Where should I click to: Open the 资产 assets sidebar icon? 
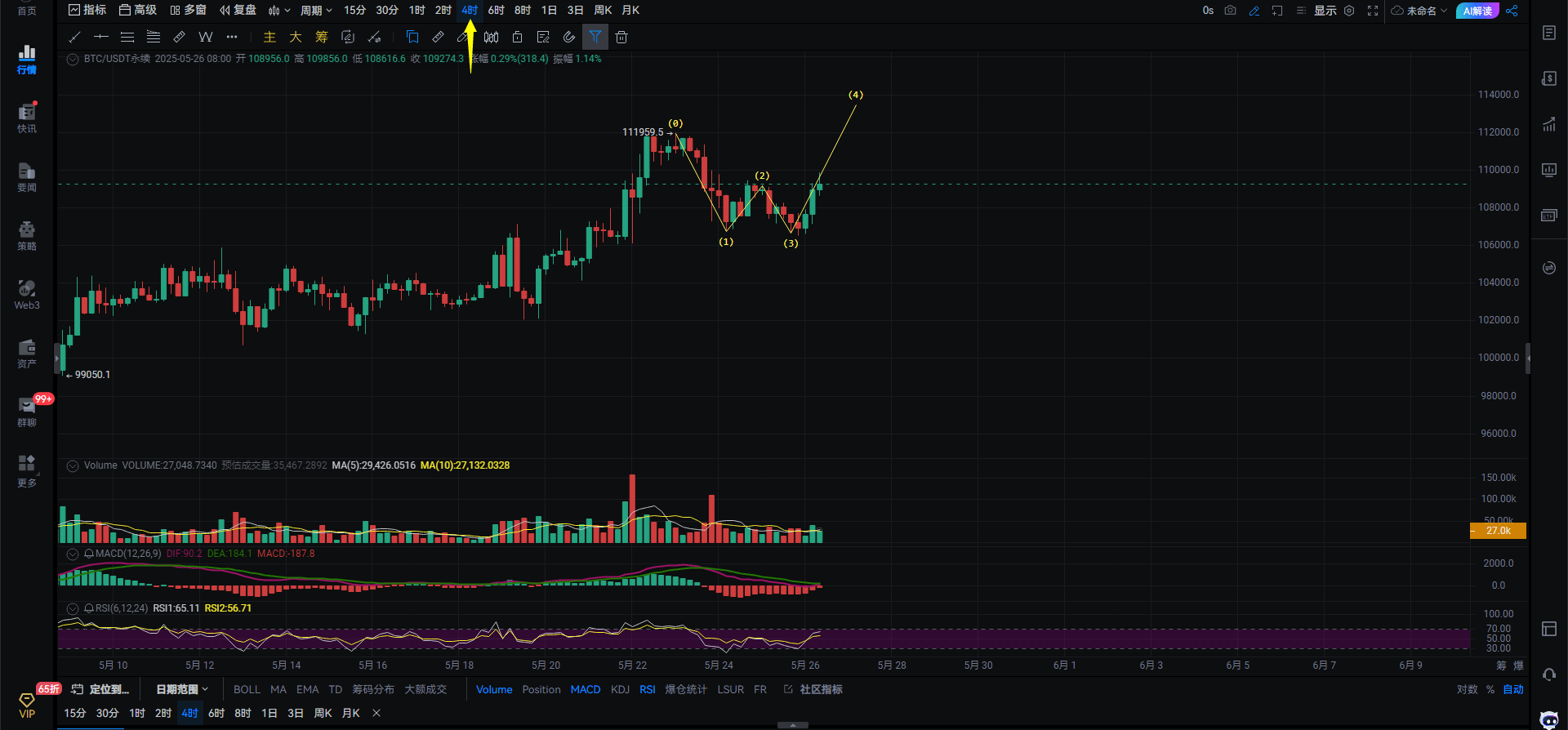[27, 354]
